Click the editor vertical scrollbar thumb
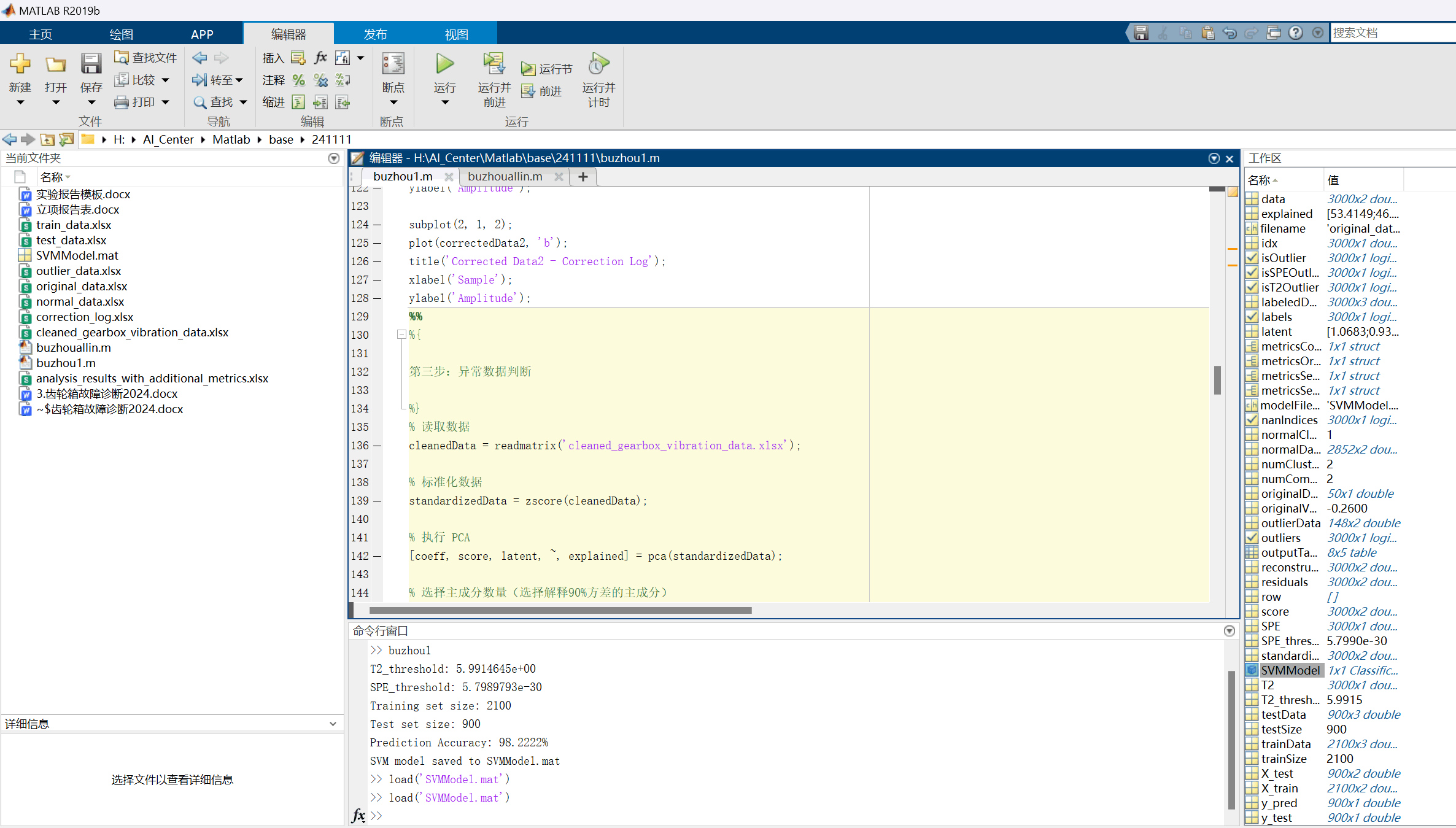 [x=1217, y=380]
